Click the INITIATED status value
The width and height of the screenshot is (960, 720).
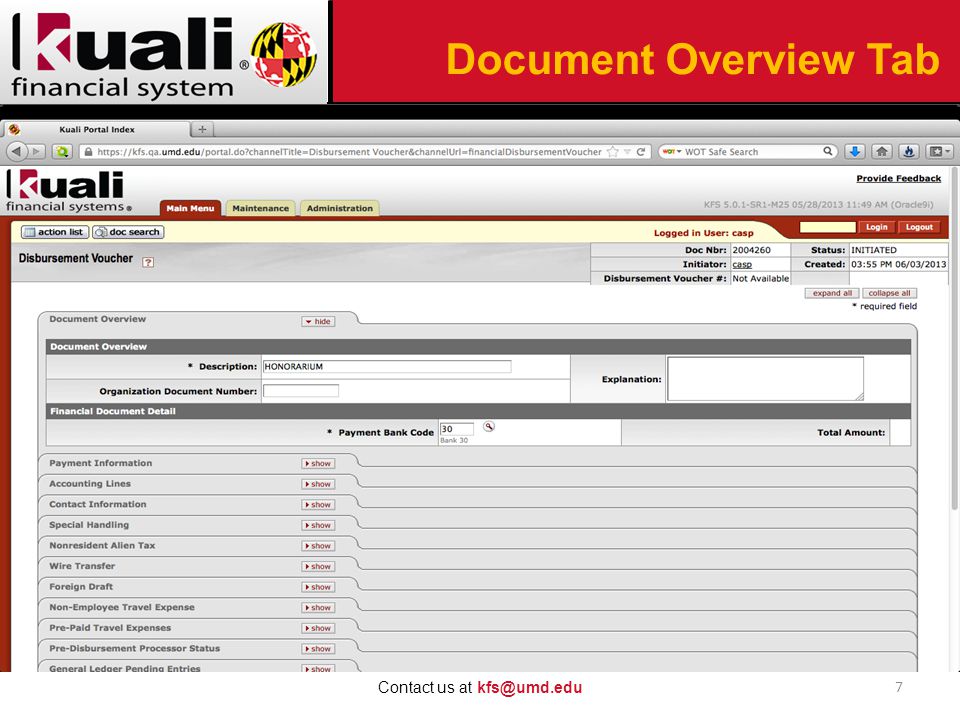pyautogui.click(x=874, y=250)
